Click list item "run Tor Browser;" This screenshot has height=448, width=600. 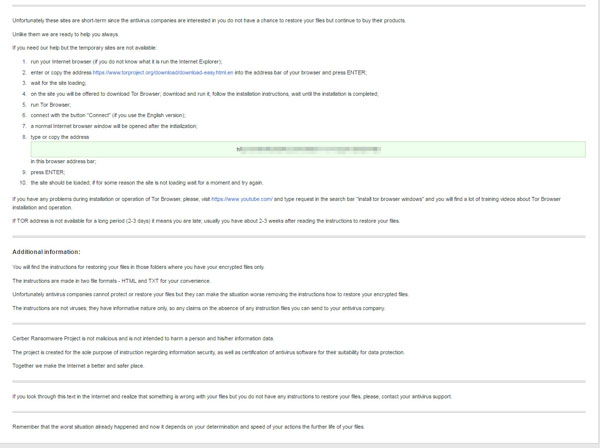[x=51, y=104]
